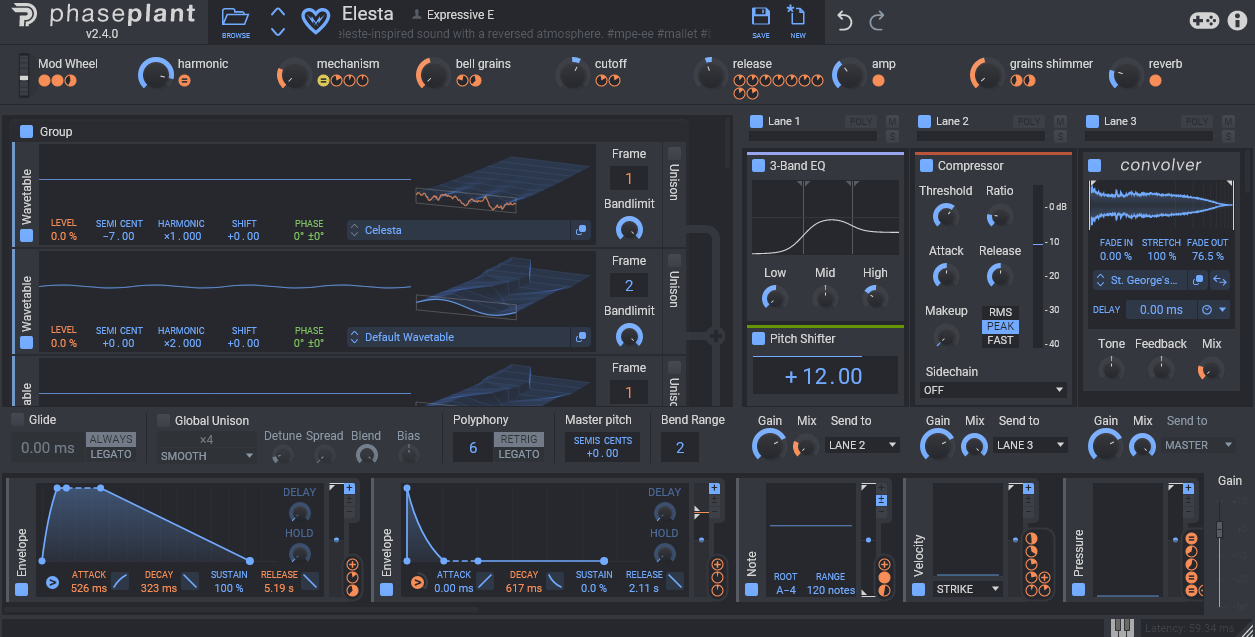
Task: Click the Lane 3 POLY button
Action: 1196,122
